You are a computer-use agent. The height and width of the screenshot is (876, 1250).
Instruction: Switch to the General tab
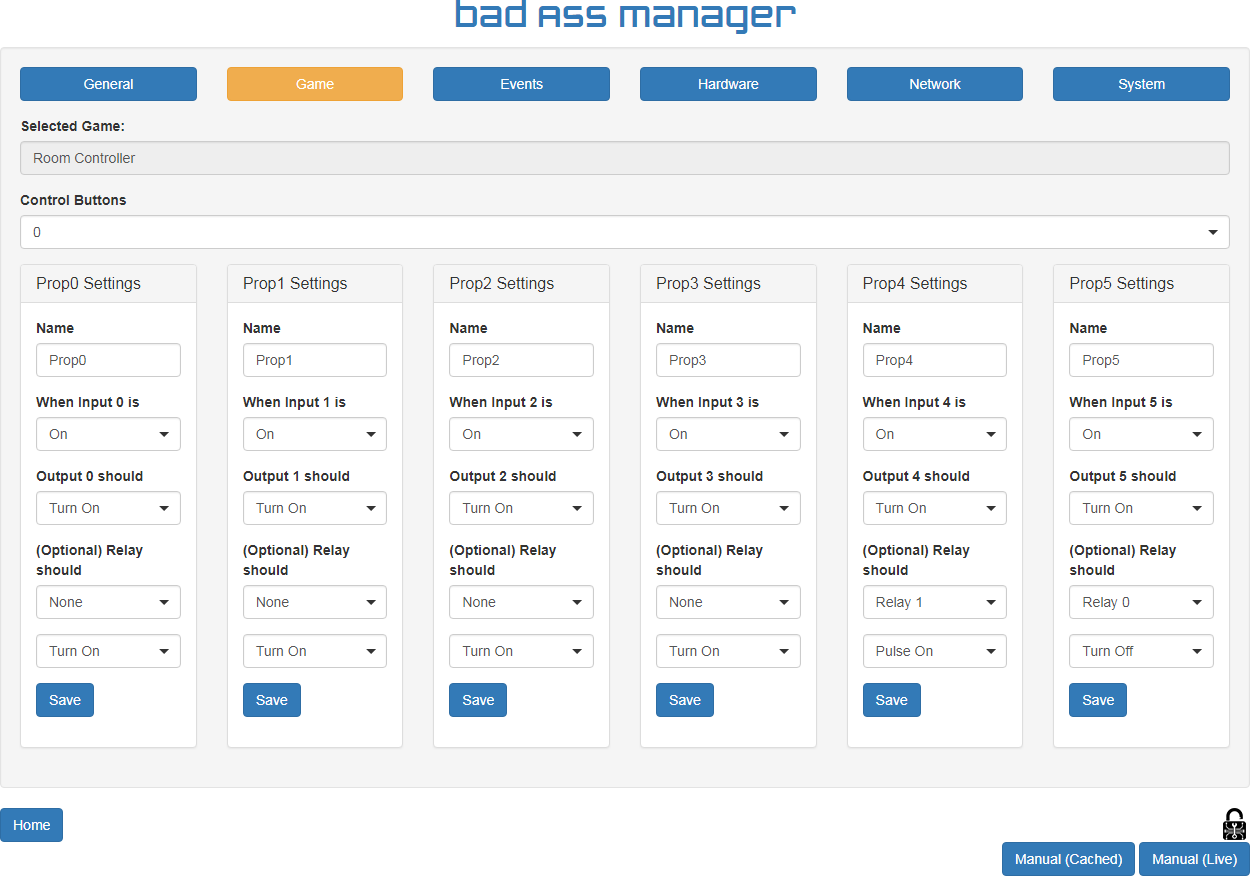point(108,84)
